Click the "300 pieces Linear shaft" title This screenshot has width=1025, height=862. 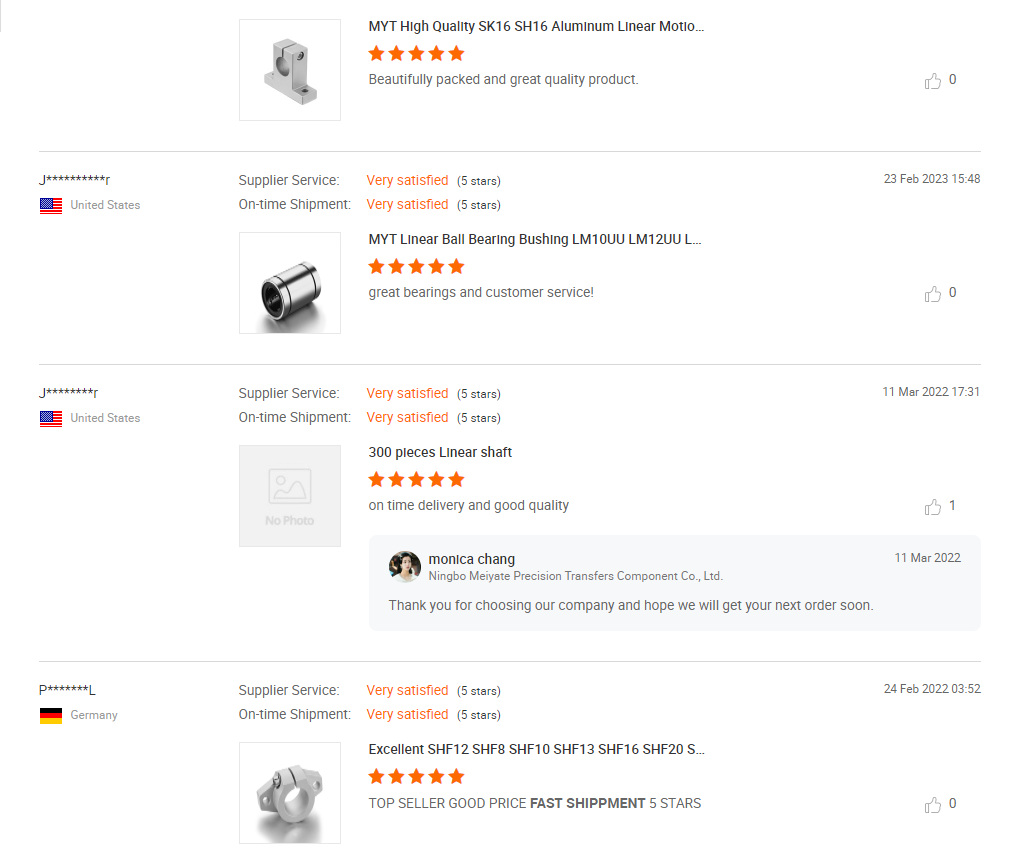click(440, 453)
